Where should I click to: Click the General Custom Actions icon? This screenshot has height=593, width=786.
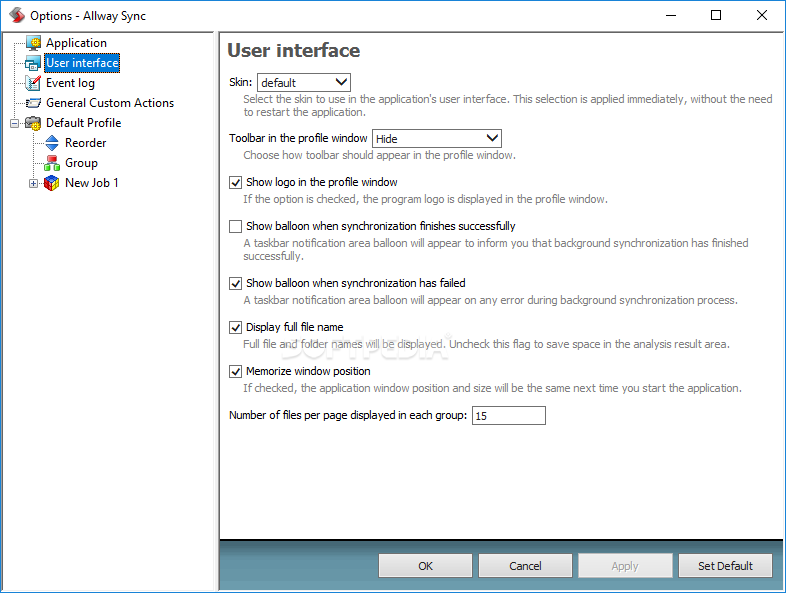[33, 103]
